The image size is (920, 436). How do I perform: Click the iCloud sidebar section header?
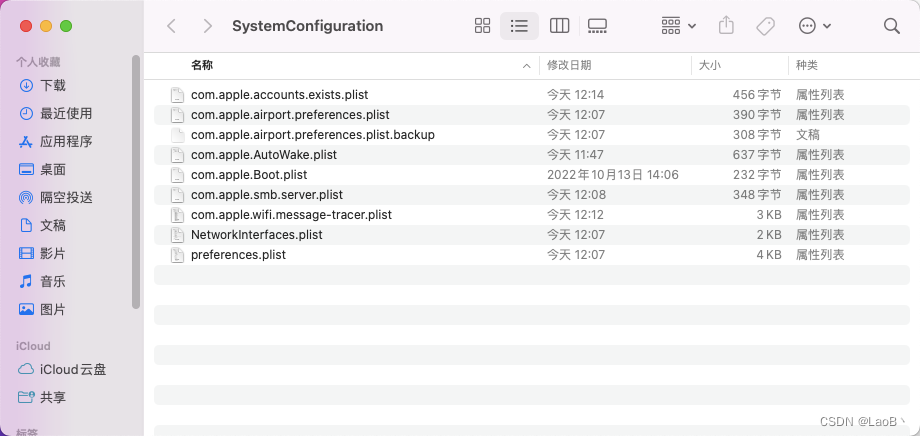(x=33, y=346)
